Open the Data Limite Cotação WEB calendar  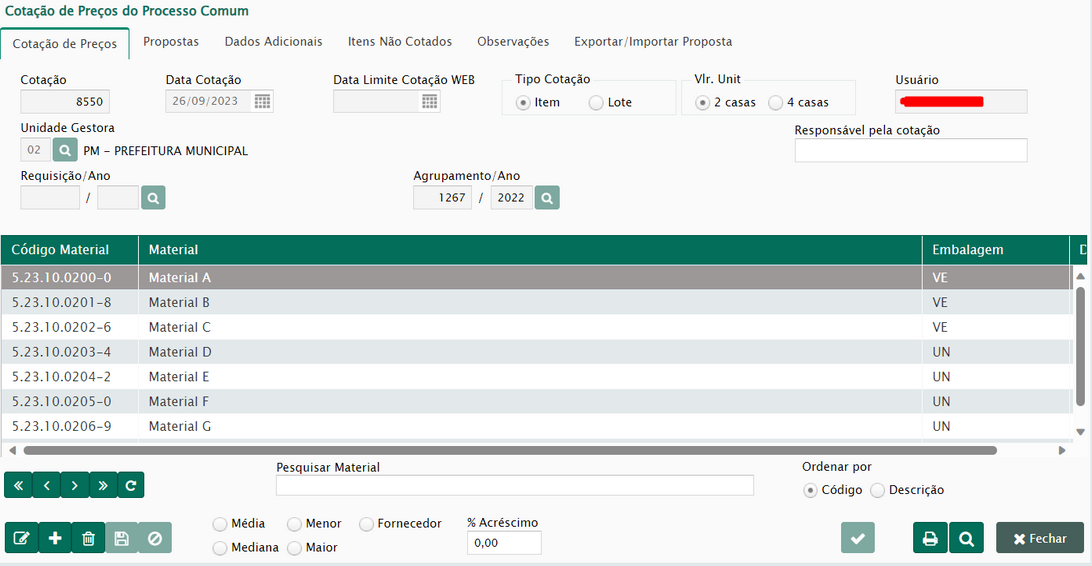click(x=429, y=101)
